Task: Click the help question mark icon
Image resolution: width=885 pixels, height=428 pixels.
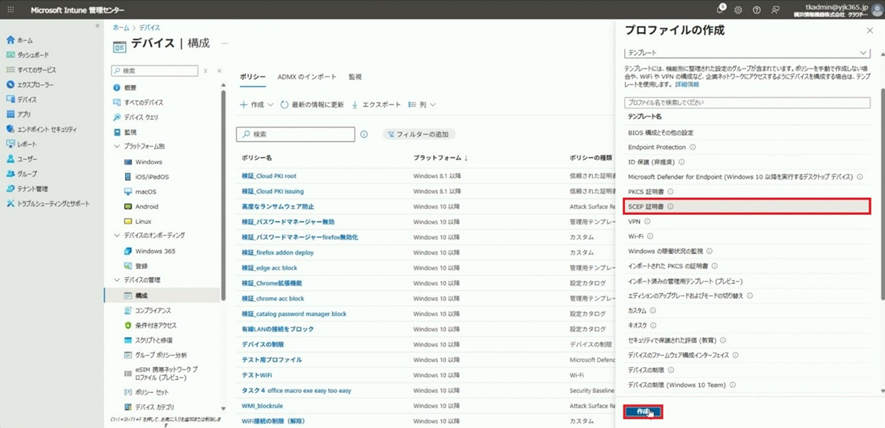Action: [756, 10]
